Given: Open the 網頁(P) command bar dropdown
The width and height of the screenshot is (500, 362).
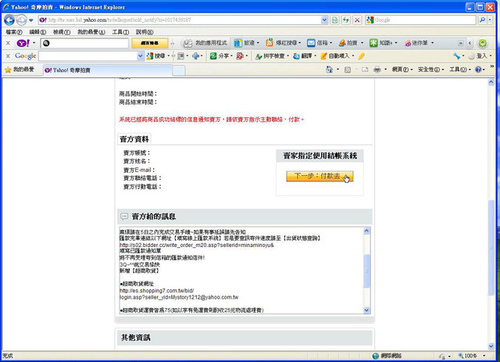Looking at the screenshot, I should click(402, 69).
